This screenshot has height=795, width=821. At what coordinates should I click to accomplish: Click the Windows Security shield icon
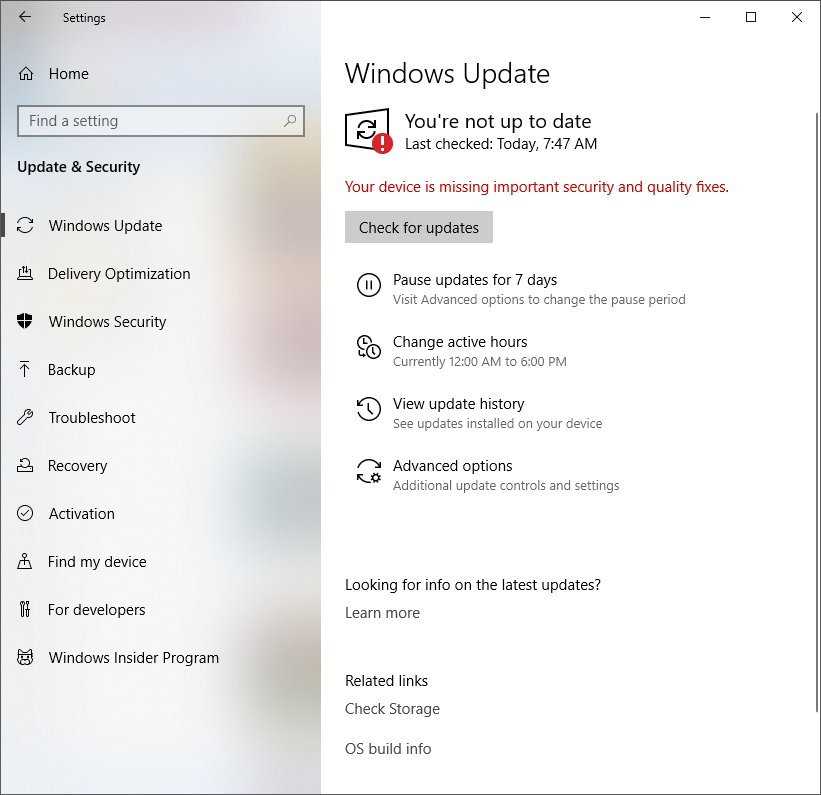tap(25, 321)
